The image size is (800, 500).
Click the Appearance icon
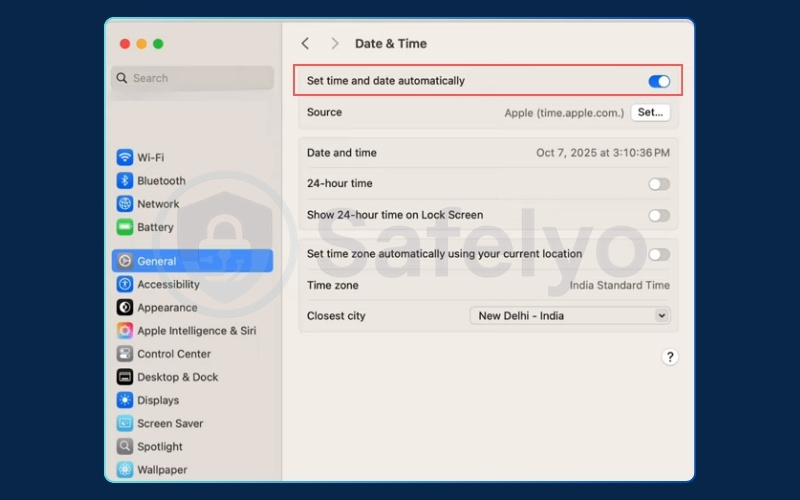(x=124, y=307)
